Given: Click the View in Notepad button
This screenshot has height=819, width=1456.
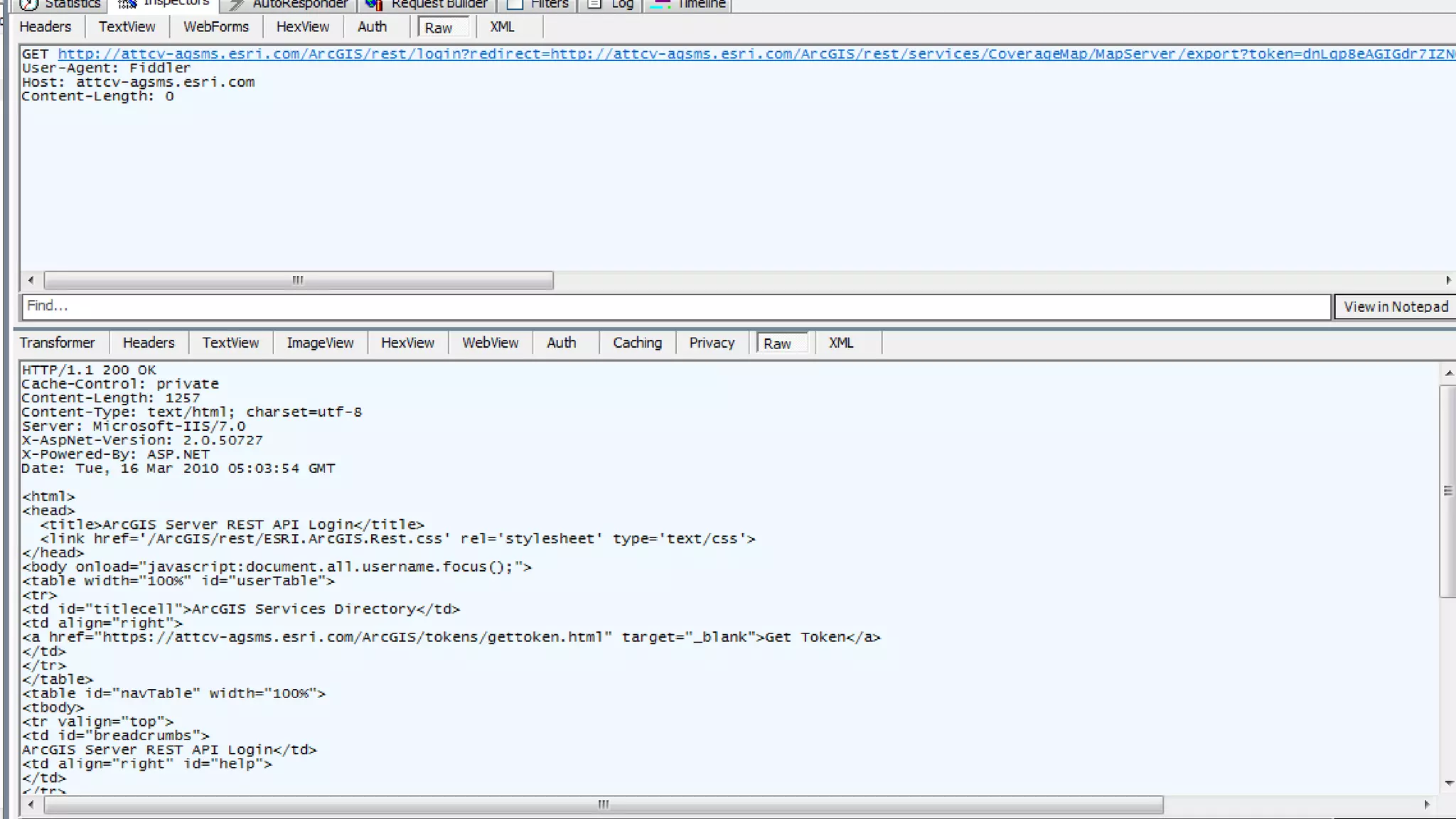Looking at the screenshot, I should point(1395,306).
